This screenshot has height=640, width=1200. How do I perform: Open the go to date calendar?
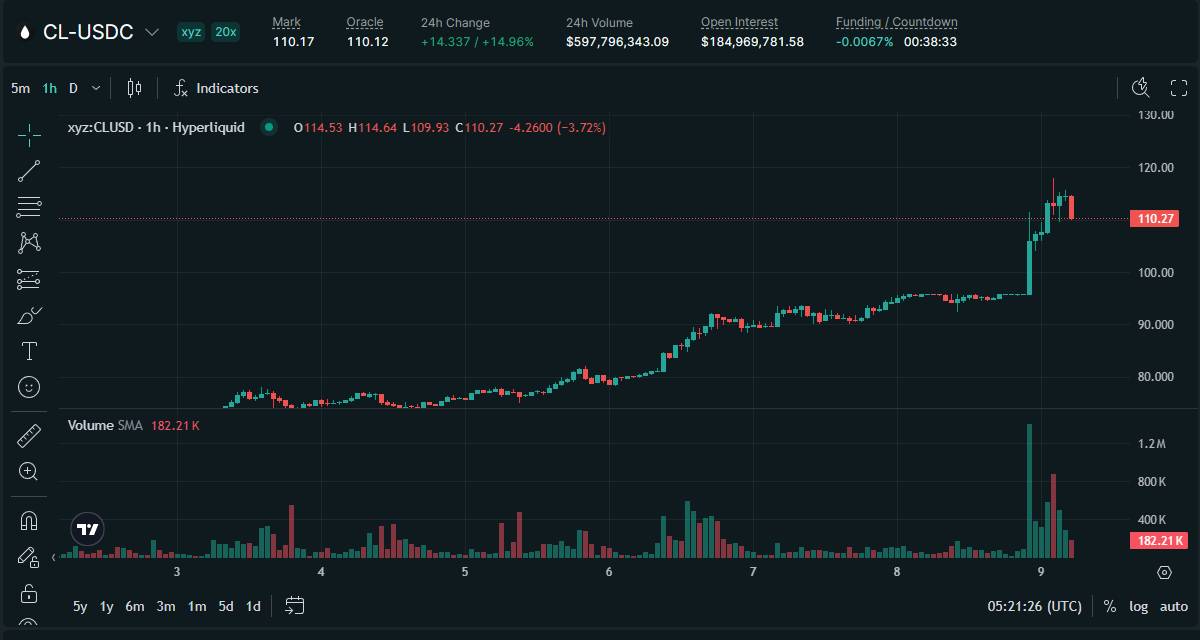[x=294, y=606]
